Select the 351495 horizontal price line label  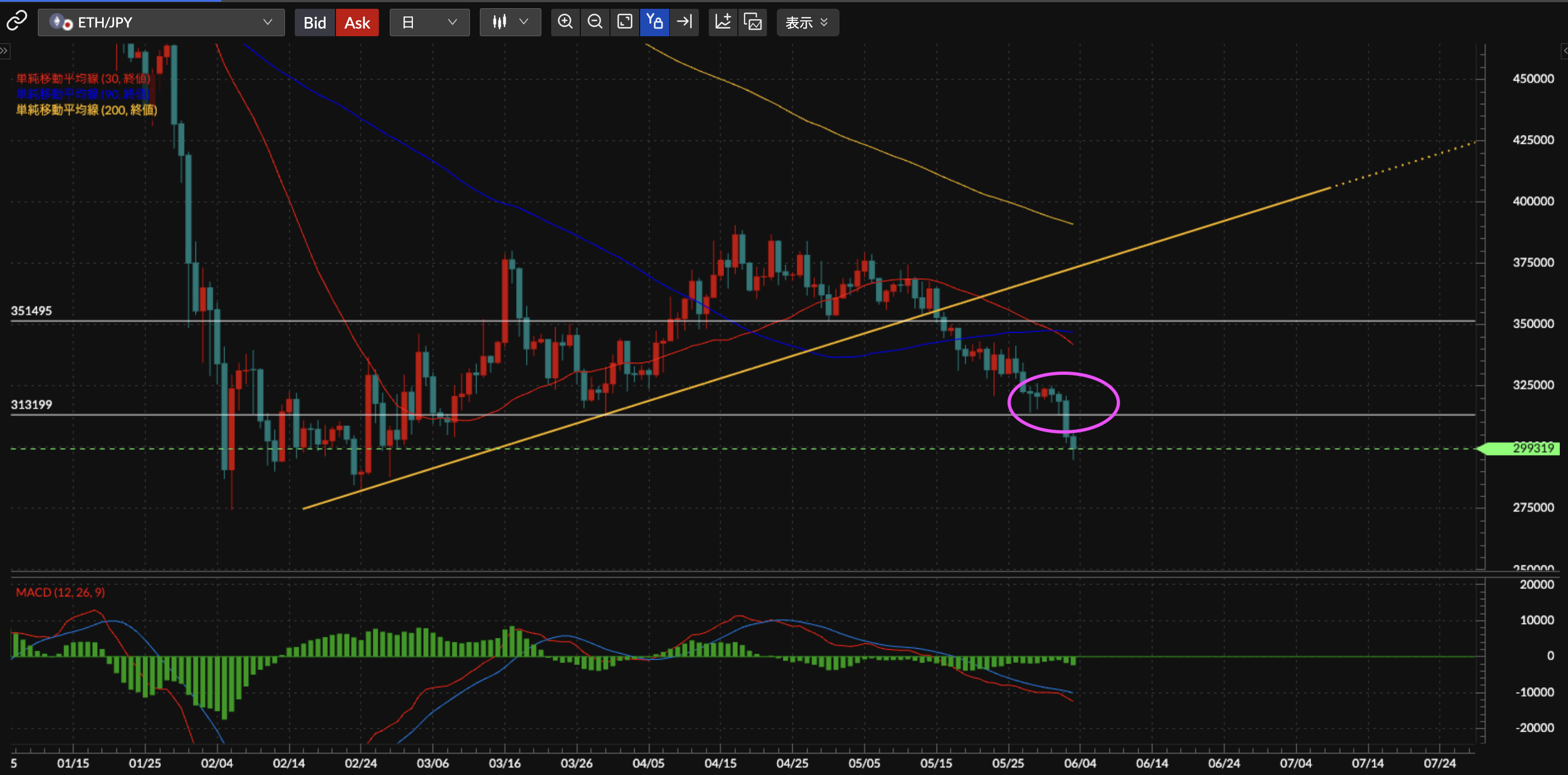32,311
